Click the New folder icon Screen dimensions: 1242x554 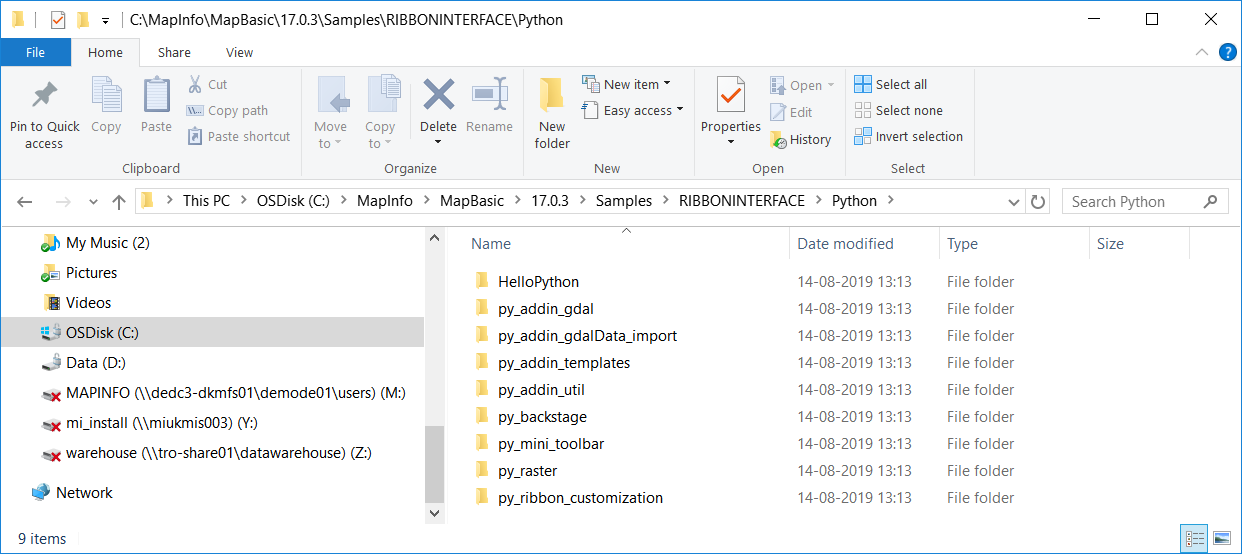tap(552, 96)
